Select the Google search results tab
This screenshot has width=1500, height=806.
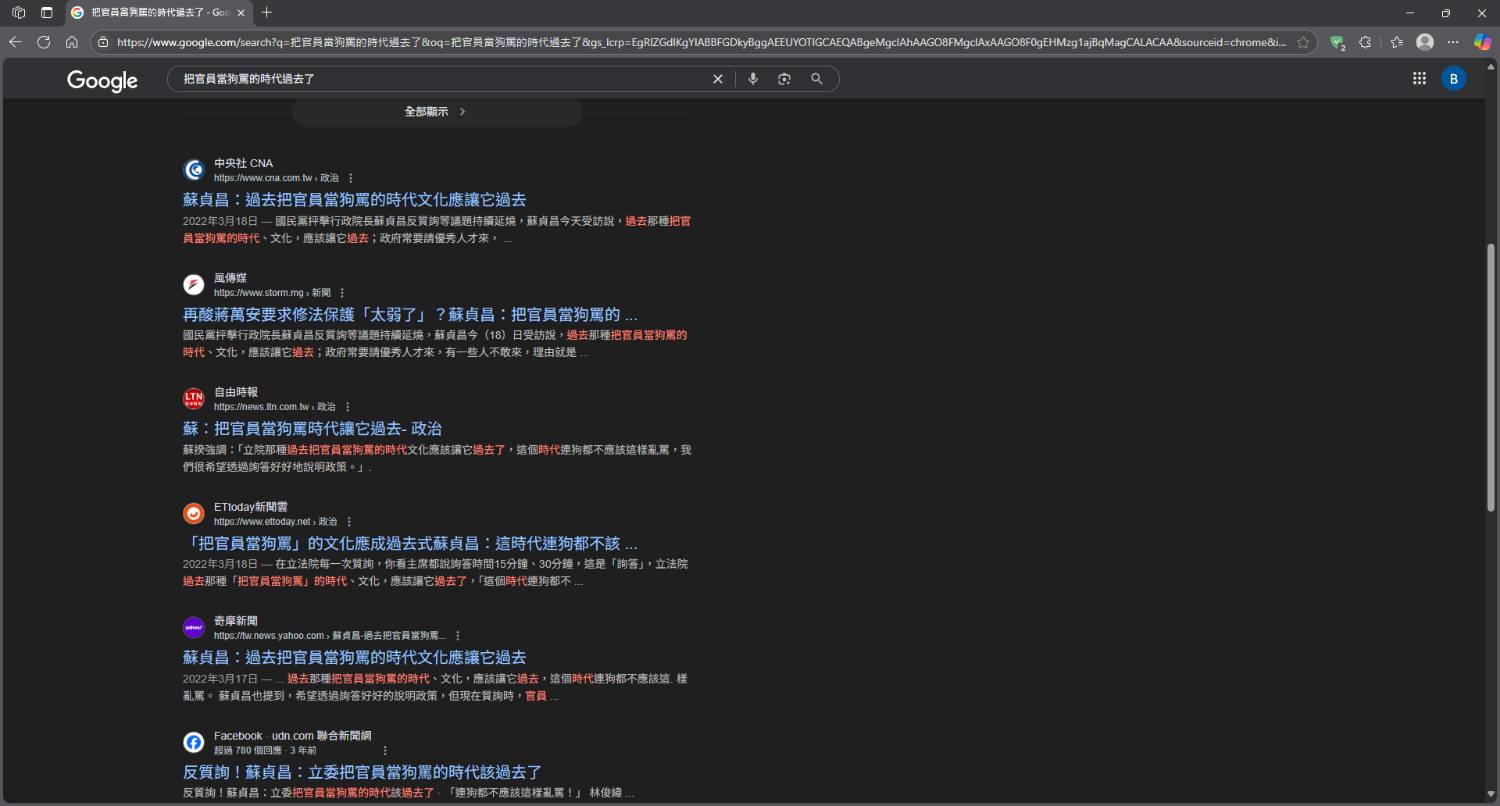pyautogui.click(x=158, y=13)
